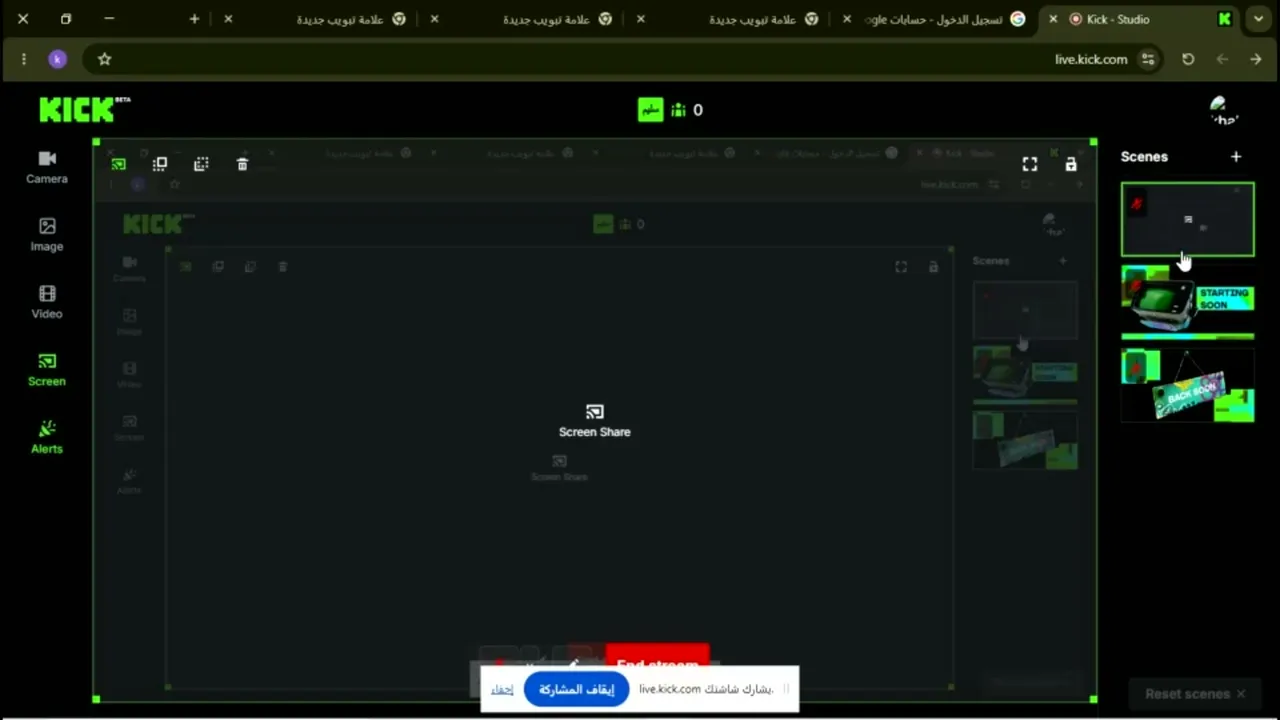Bookmark this page with the star icon
The width and height of the screenshot is (1280, 720).
[104, 59]
